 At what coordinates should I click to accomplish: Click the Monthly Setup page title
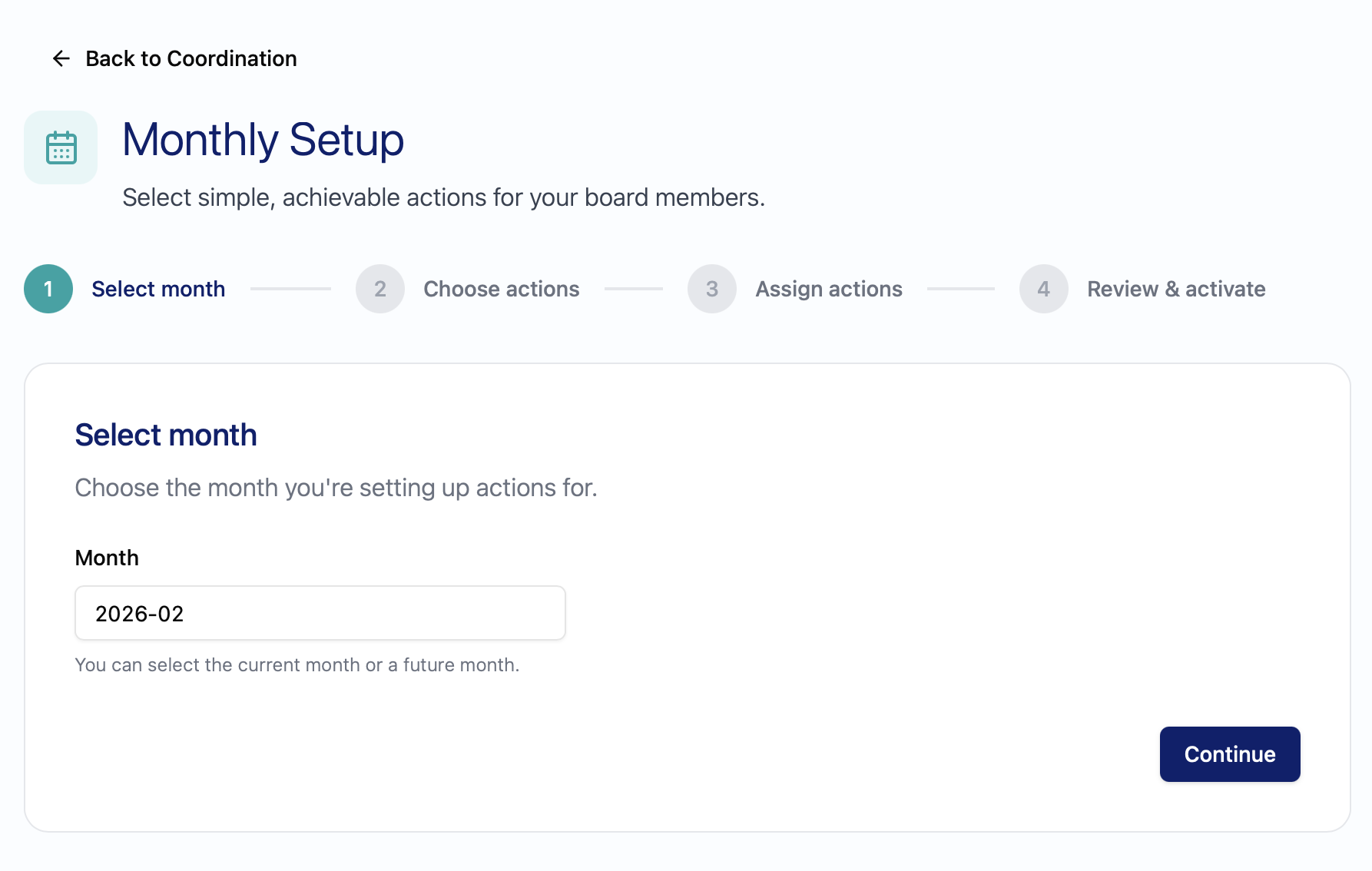pyautogui.click(x=263, y=140)
